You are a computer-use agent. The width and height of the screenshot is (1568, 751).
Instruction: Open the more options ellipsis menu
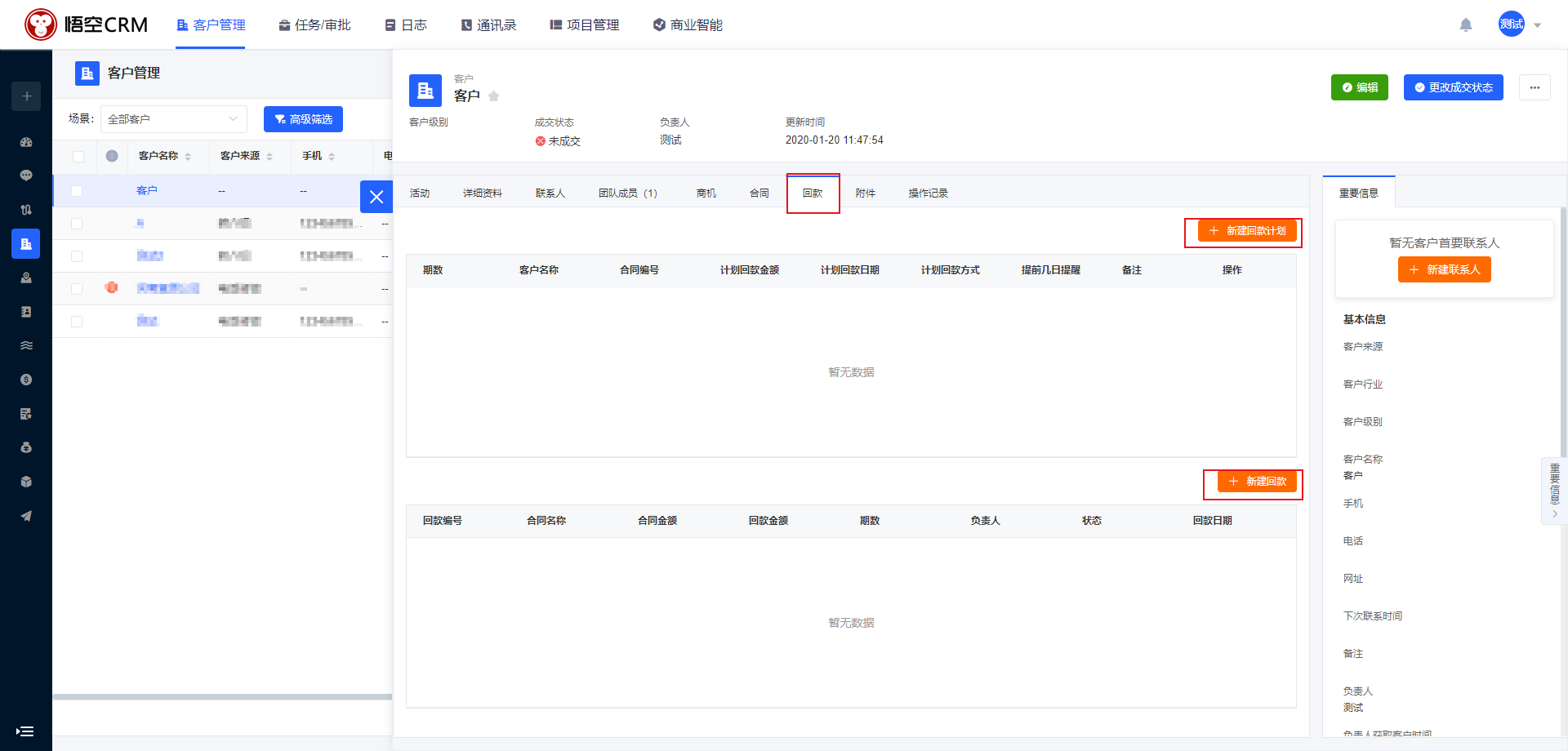point(1535,87)
